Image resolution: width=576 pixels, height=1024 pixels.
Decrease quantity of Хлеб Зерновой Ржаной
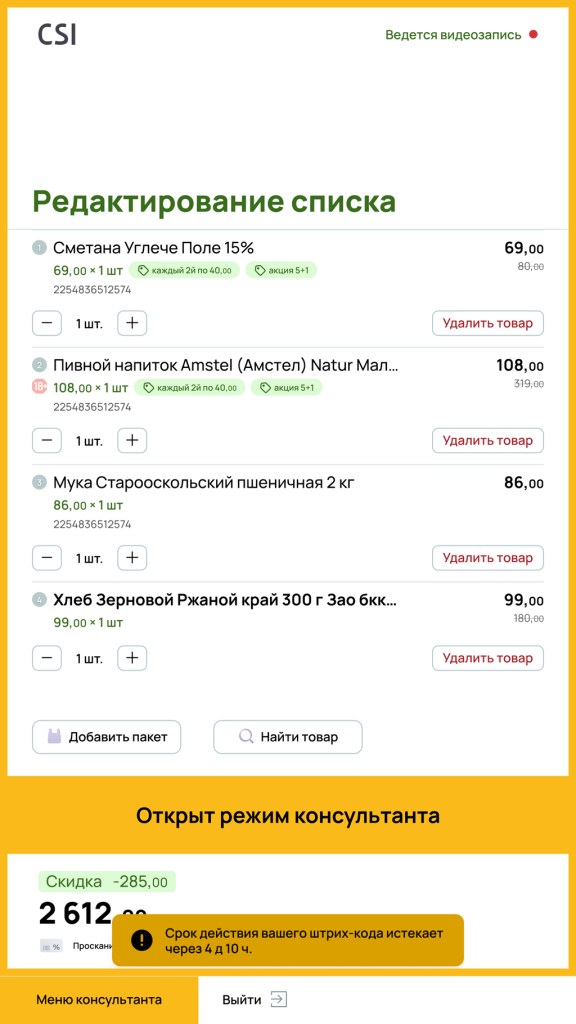[47, 658]
